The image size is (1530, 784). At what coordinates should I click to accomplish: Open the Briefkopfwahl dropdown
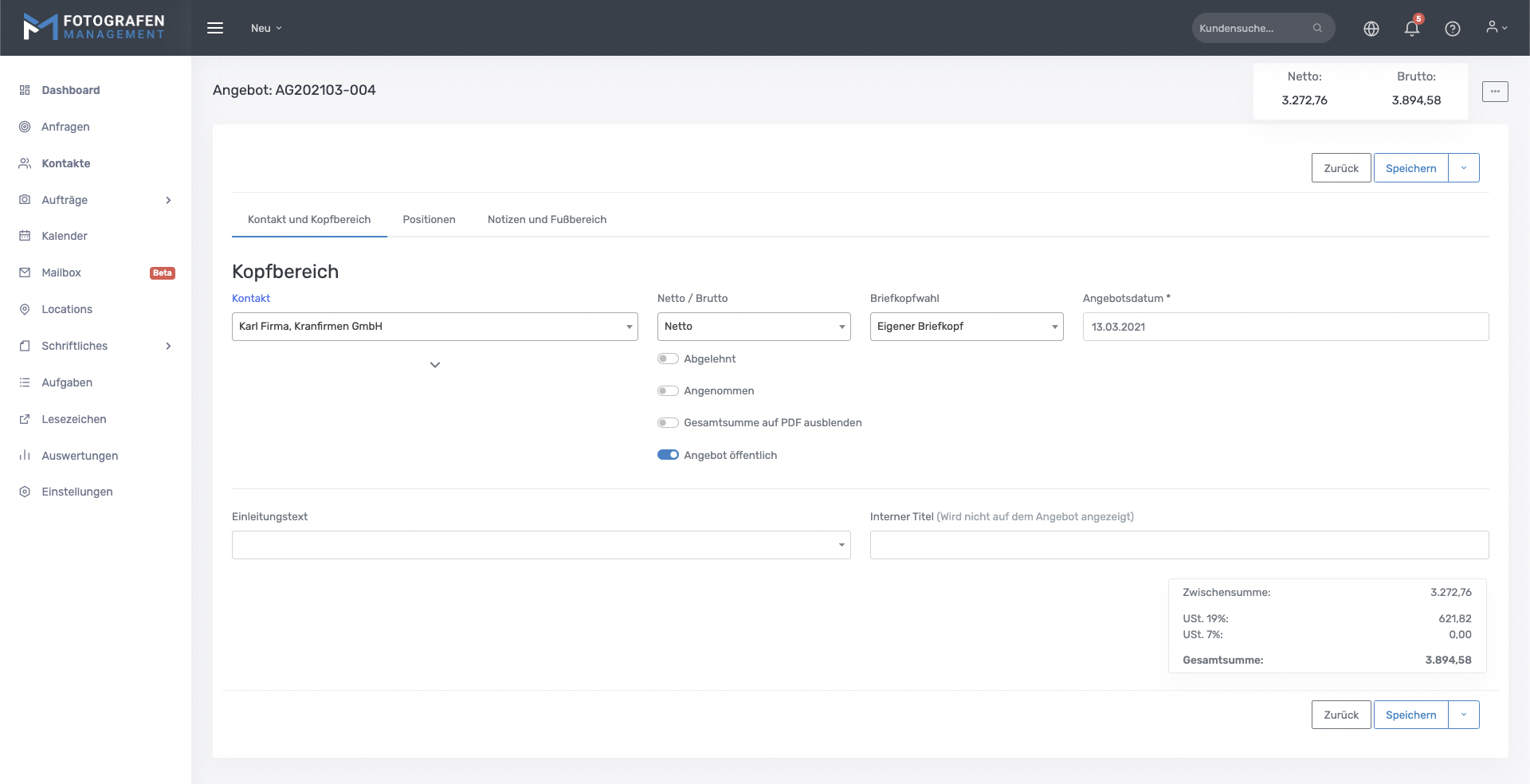[x=966, y=327]
